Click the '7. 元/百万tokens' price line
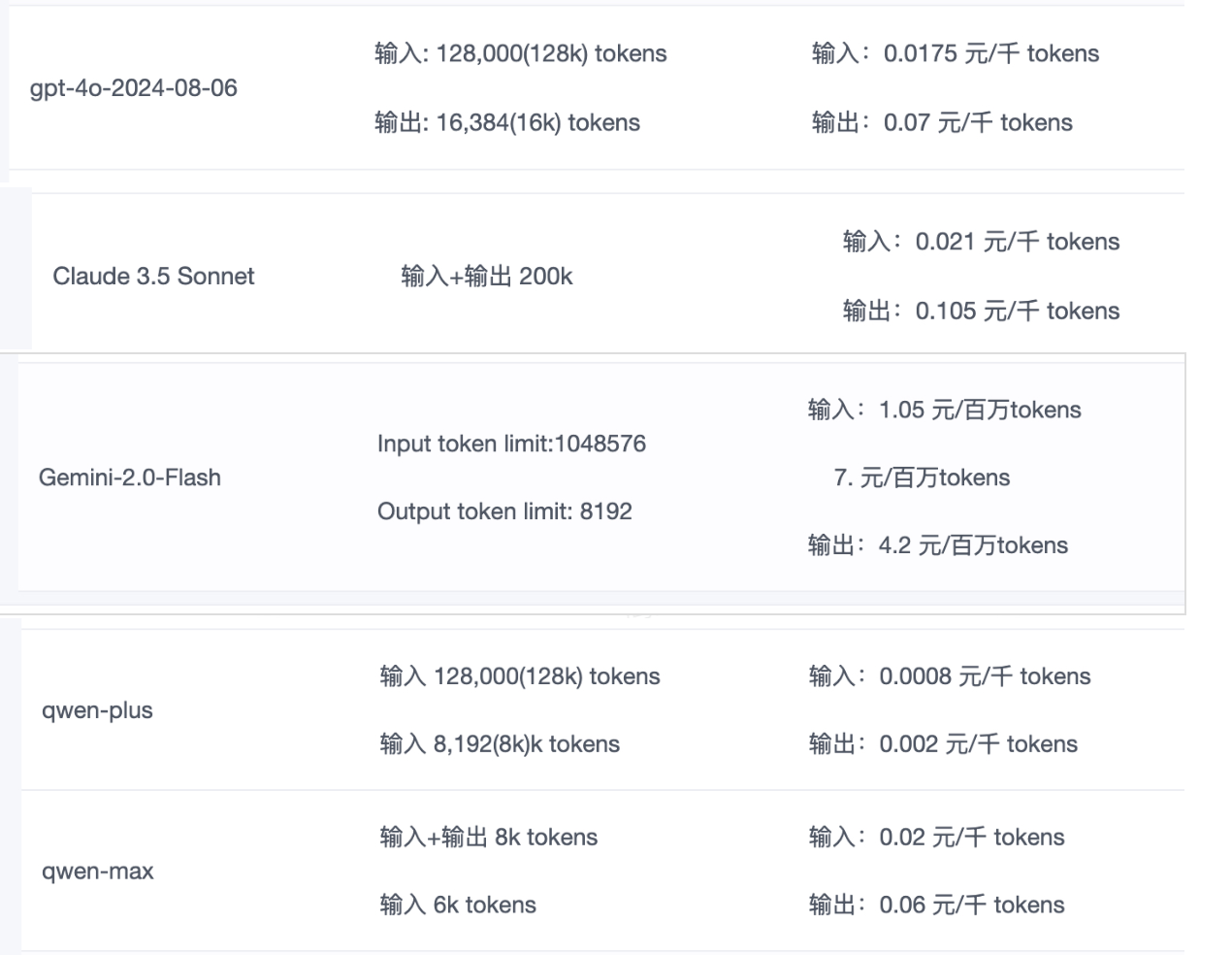Viewport: 1232px width, 955px height. click(922, 477)
